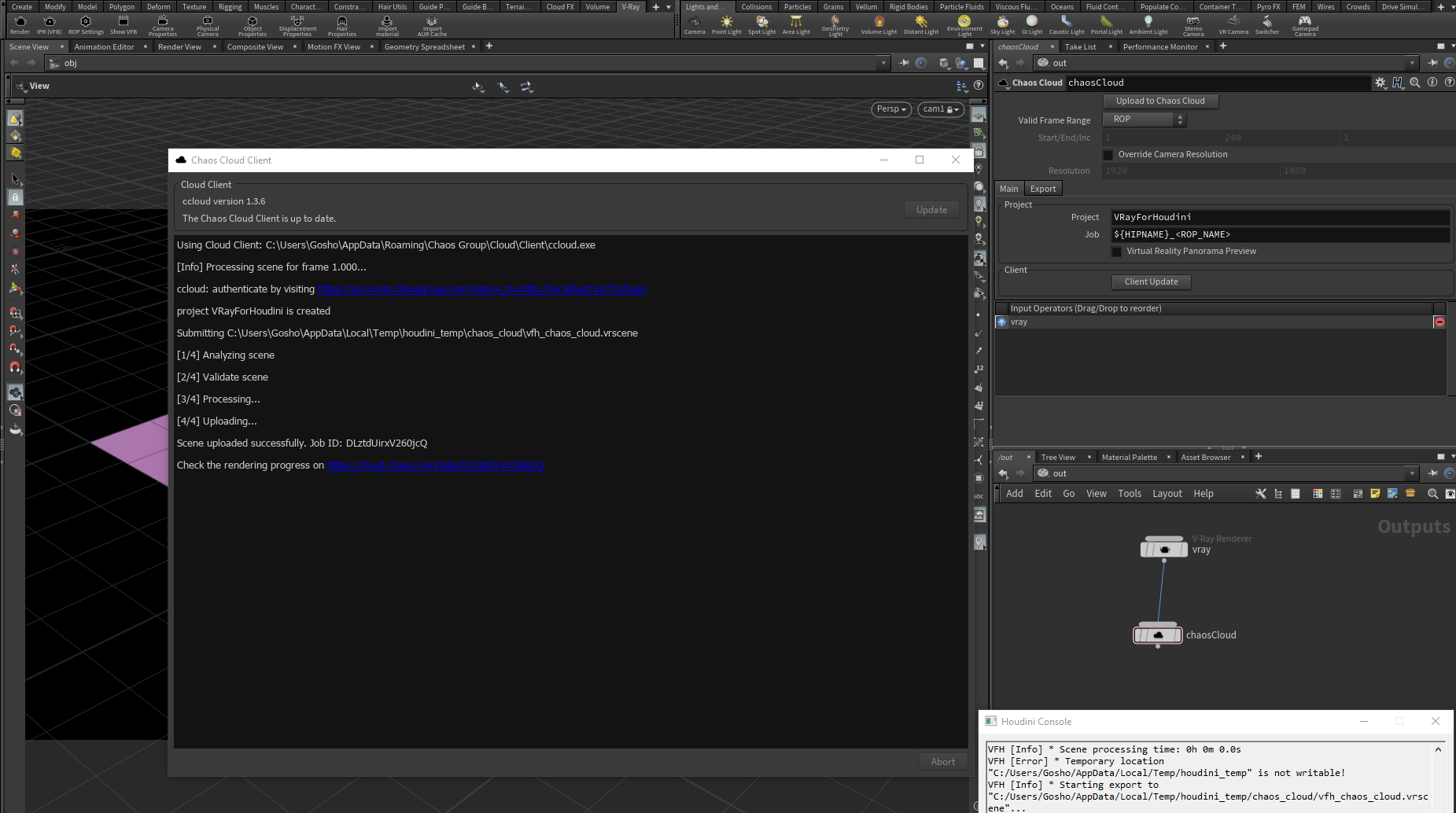1456x813 pixels.
Task: Open parameter gear menu for chaosCloud
Action: tap(1380, 83)
